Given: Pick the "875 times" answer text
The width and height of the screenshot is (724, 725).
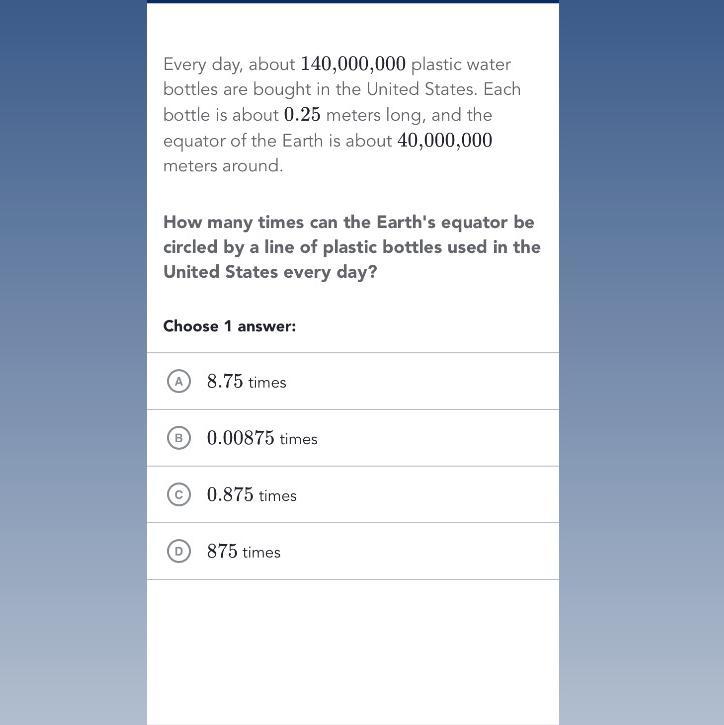Looking at the screenshot, I should point(244,551).
